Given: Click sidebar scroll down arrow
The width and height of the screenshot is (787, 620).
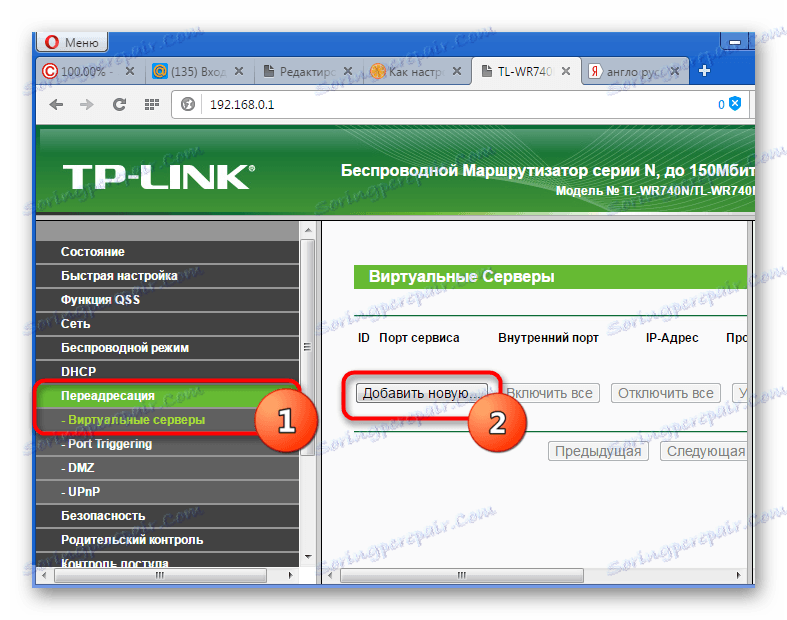Looking at the screenshot, I should pyautogui.click(x=308, y=557).
